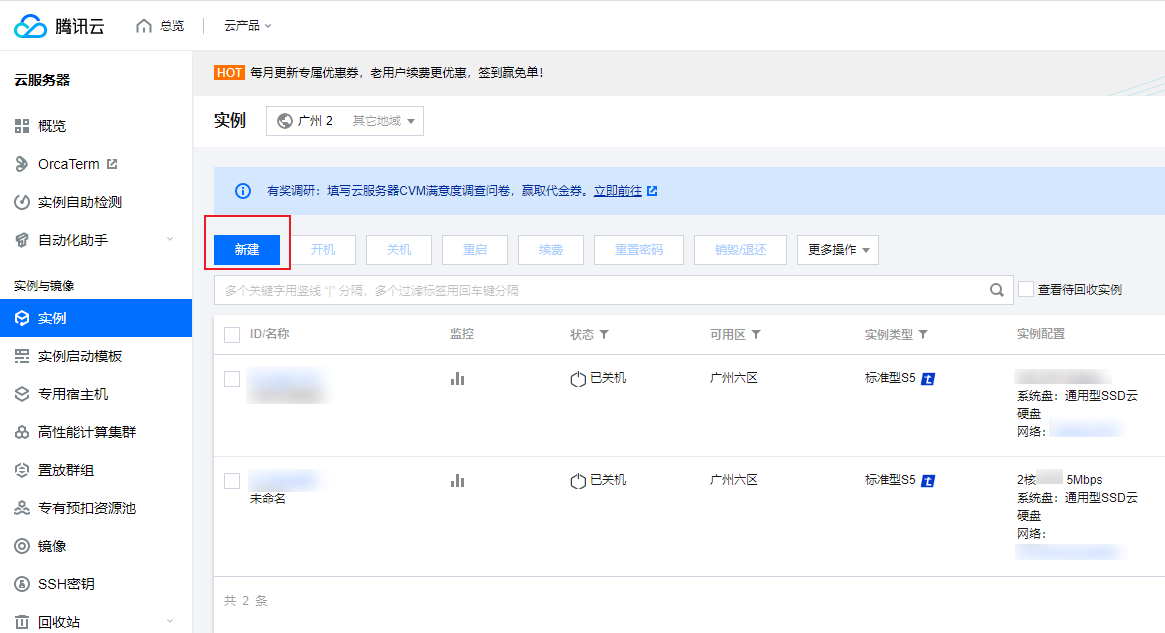The width and height of the screenshot is (1165, 633).
Task: Click the 自动化助手 icon
Action: [22, 240]
